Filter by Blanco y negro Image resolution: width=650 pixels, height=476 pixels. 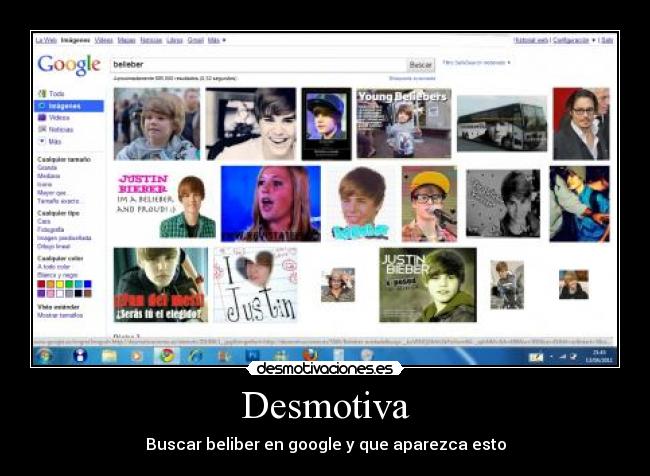click(58, 275)
